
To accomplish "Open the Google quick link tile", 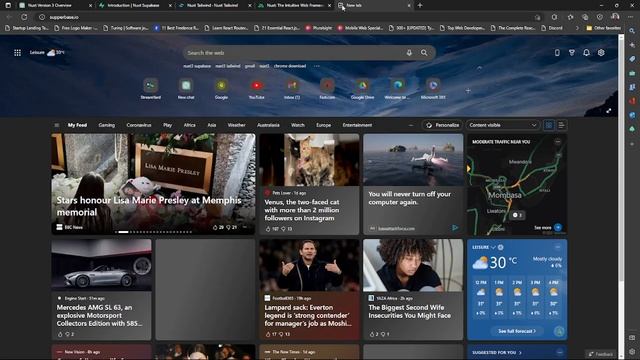I will pos(221,88).
